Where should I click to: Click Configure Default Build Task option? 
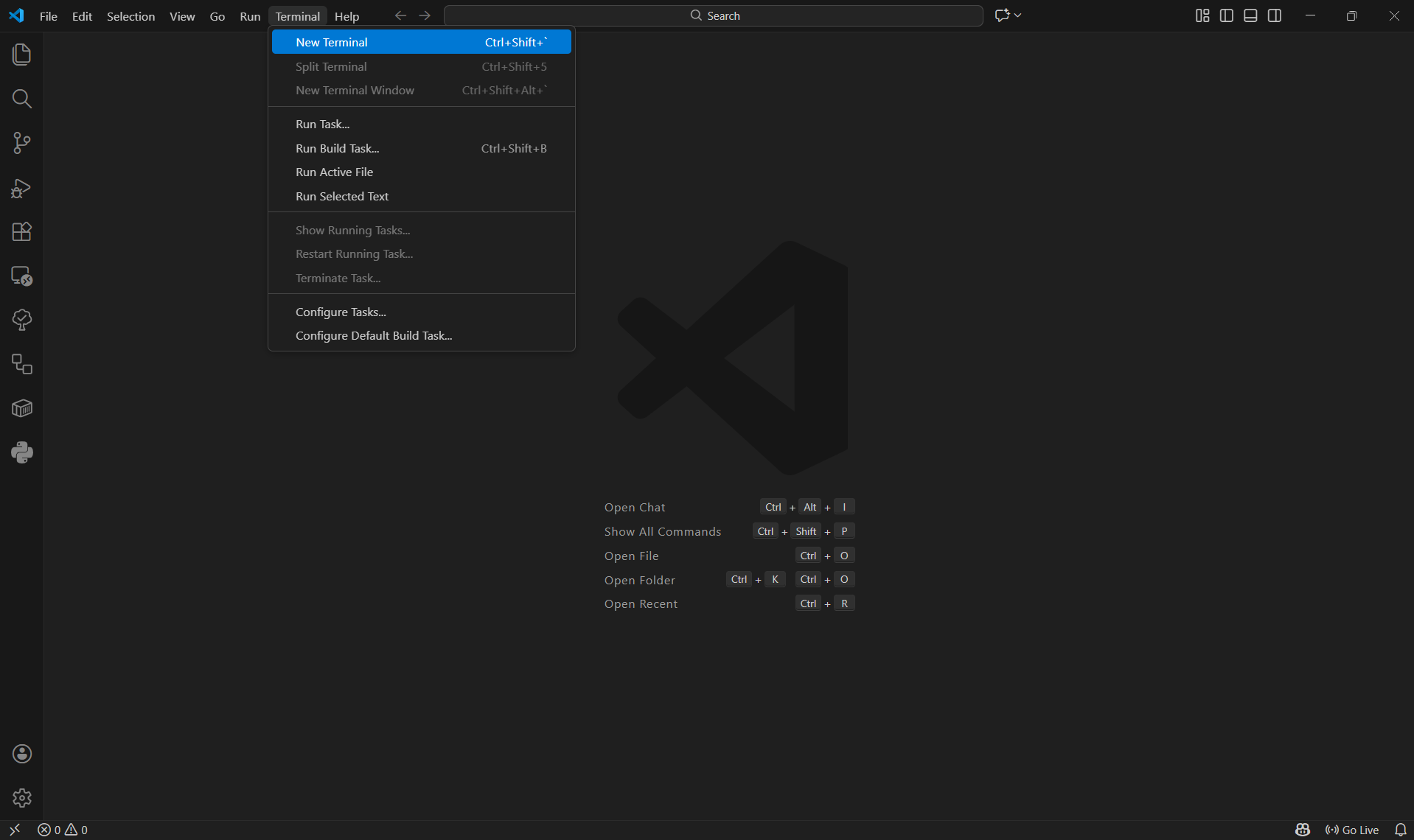374,335
